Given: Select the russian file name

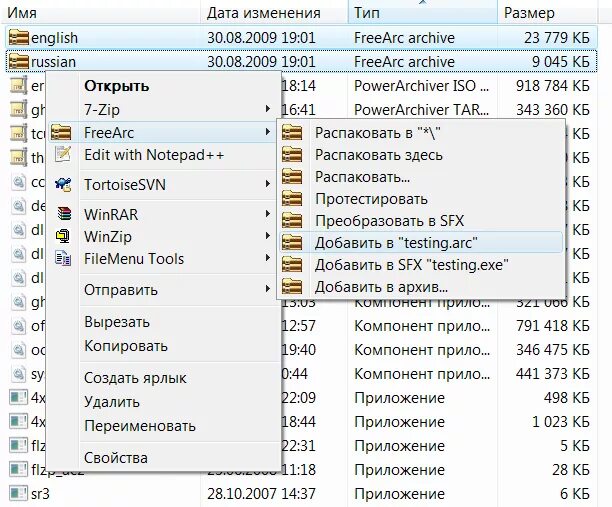Looking at the screenshot, I should pos(53,62).
